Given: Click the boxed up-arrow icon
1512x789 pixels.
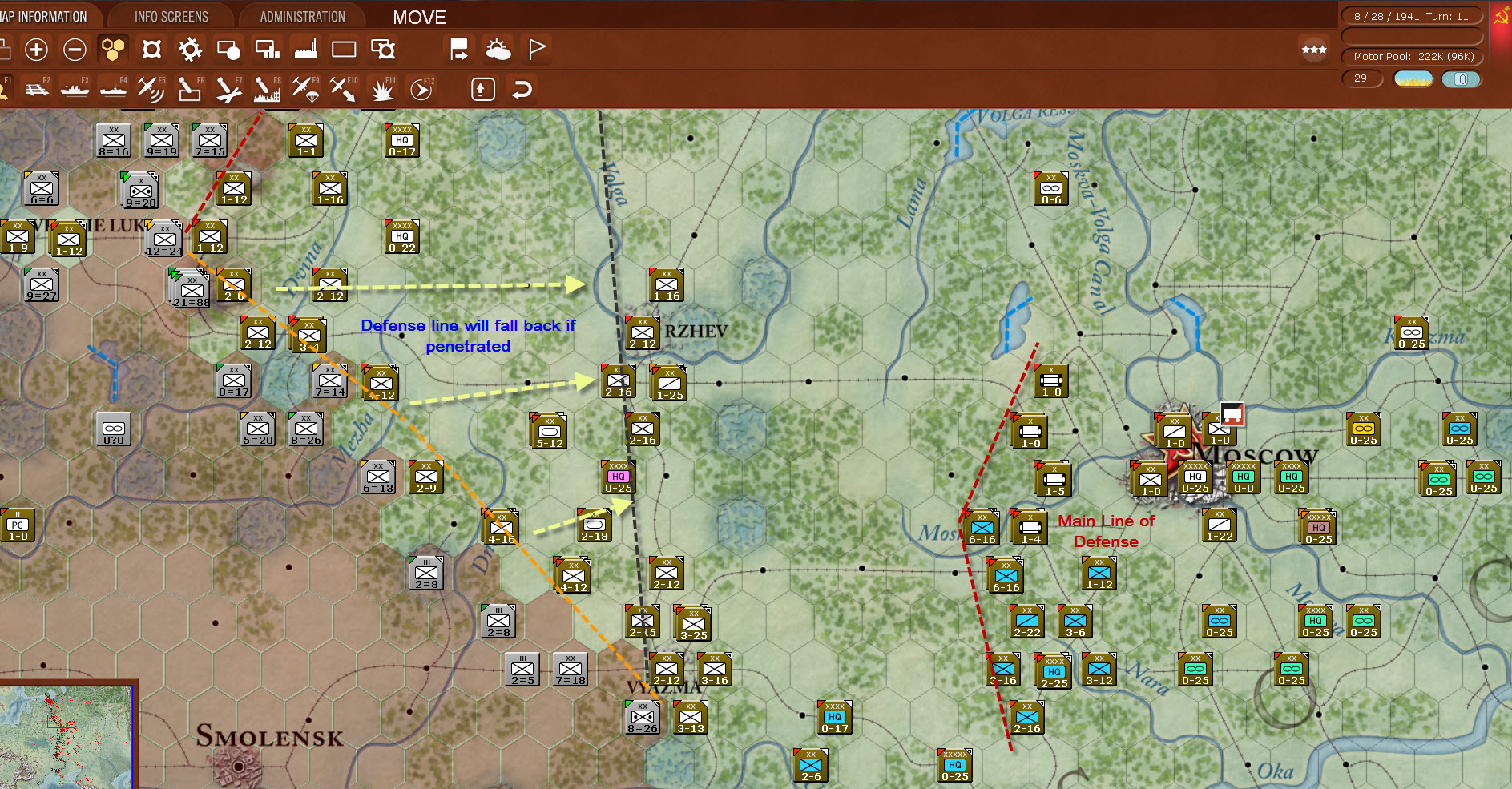Looking at the screenshot, I should click(x=482, y=89).
